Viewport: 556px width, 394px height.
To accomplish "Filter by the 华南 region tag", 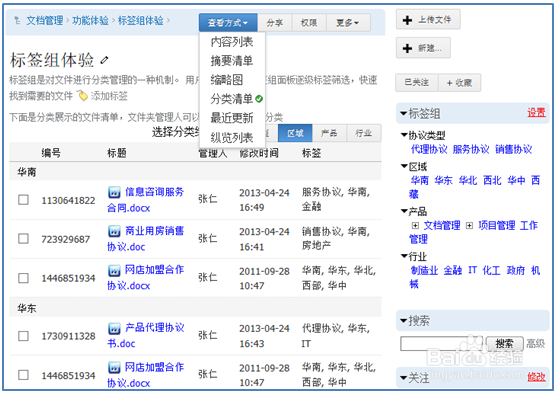I will click(x=420, y=181).
